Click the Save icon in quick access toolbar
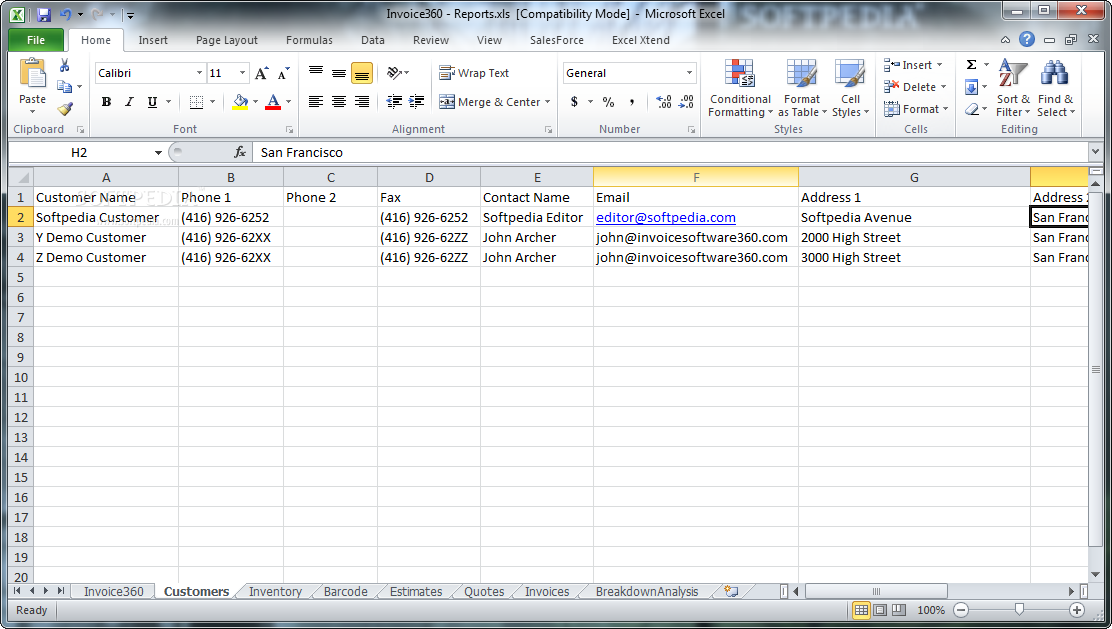This screenshot has height=629, width=1112. 43,14
